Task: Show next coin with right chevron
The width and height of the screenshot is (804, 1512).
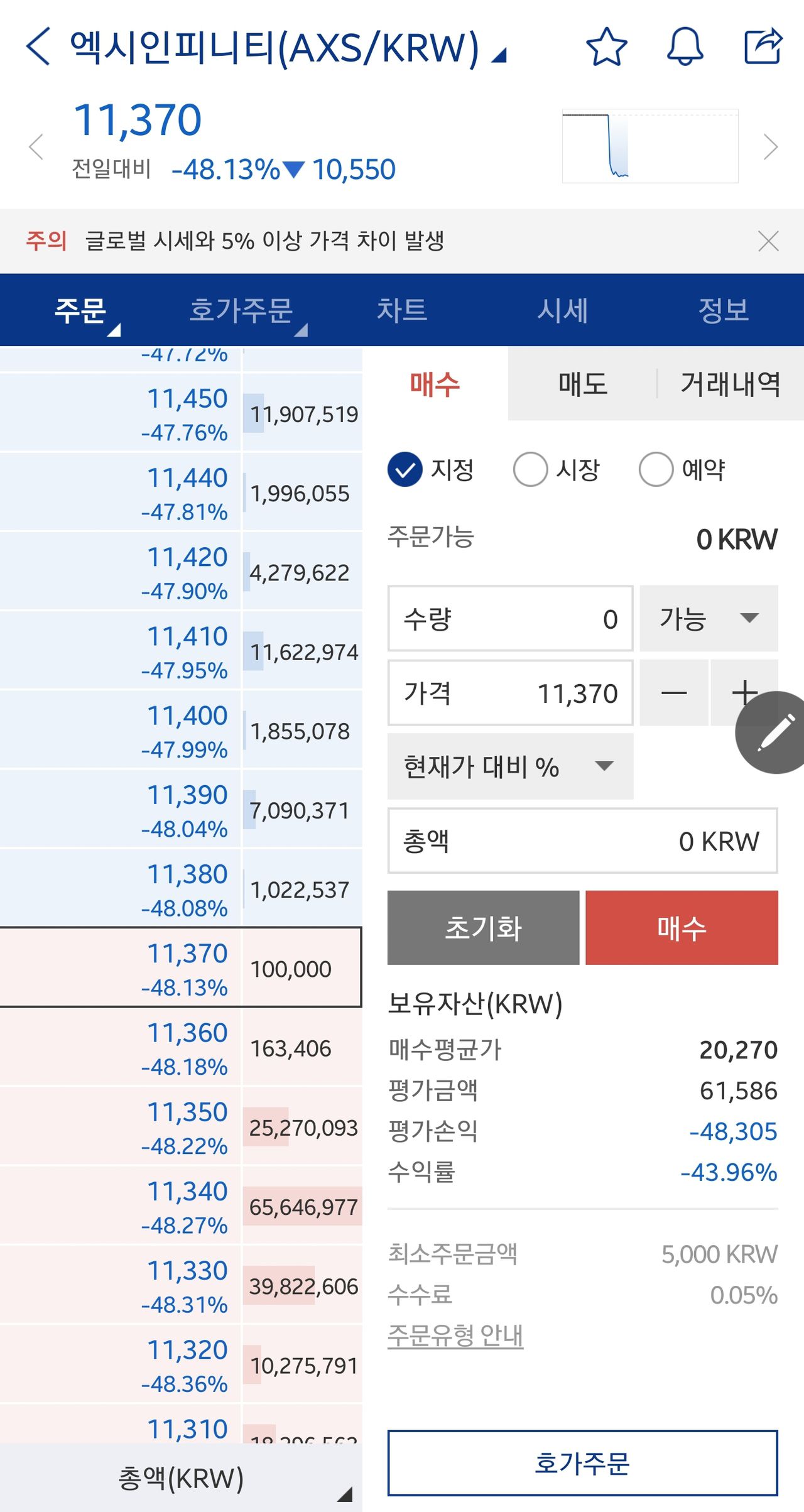Action: click(771, 147)
